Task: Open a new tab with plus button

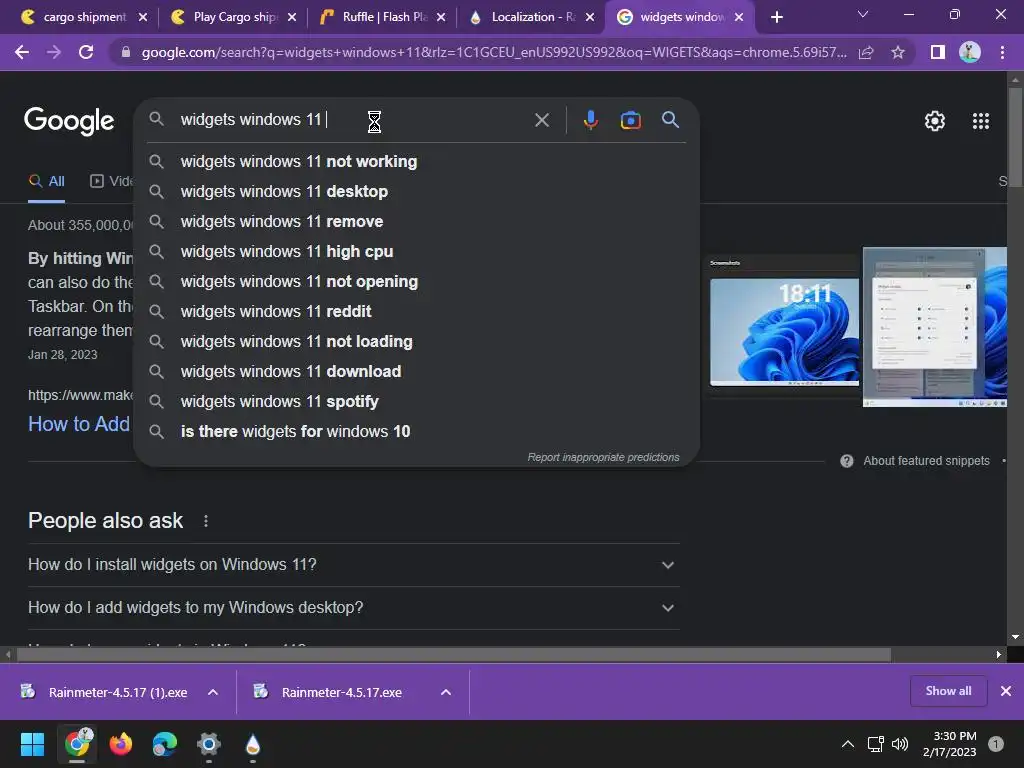Action: click(776, 17)
